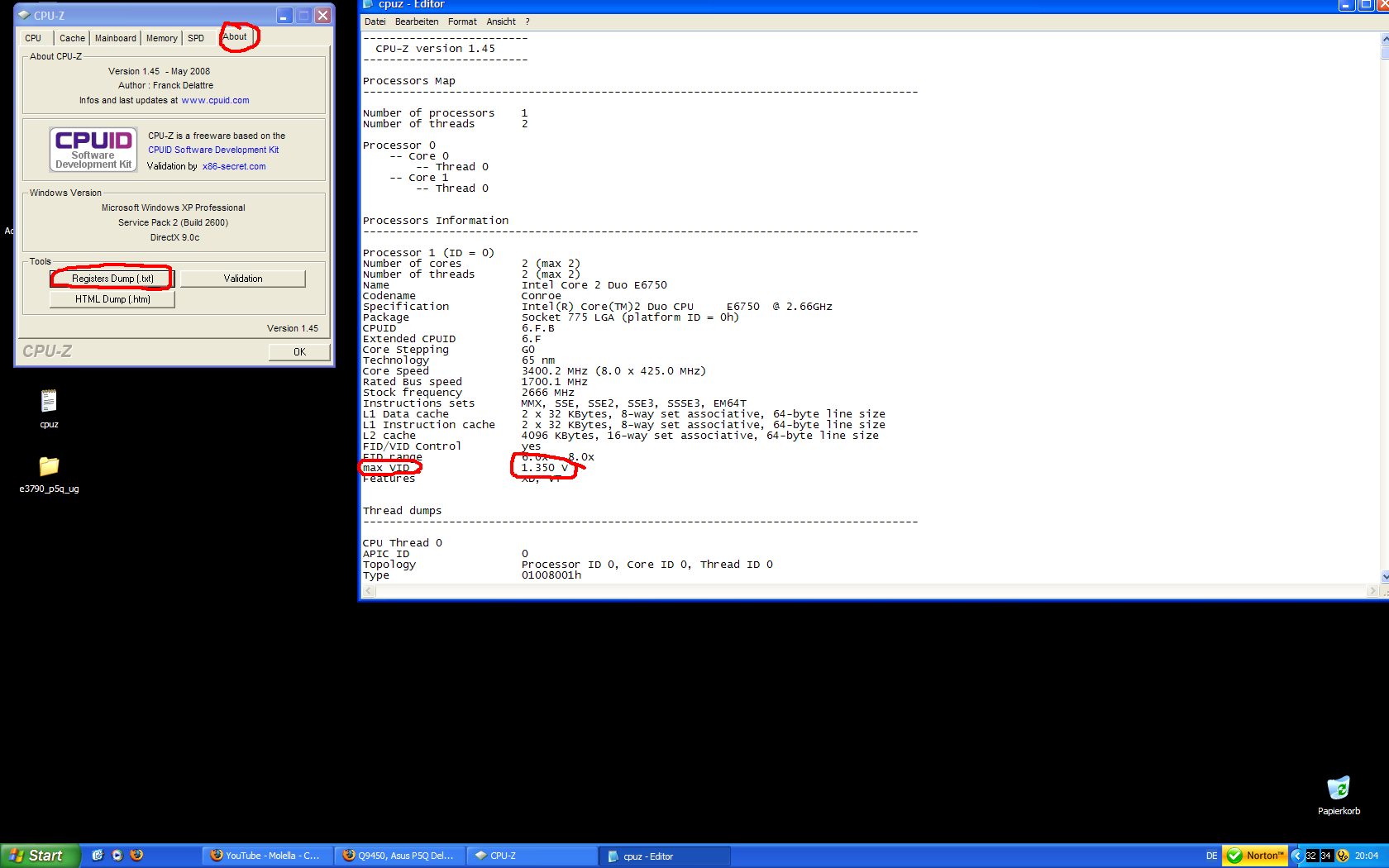The height and width of the screenshot is (868, 1389).
Task: Click 'Processors Map' heading
Action: [409, 81]
